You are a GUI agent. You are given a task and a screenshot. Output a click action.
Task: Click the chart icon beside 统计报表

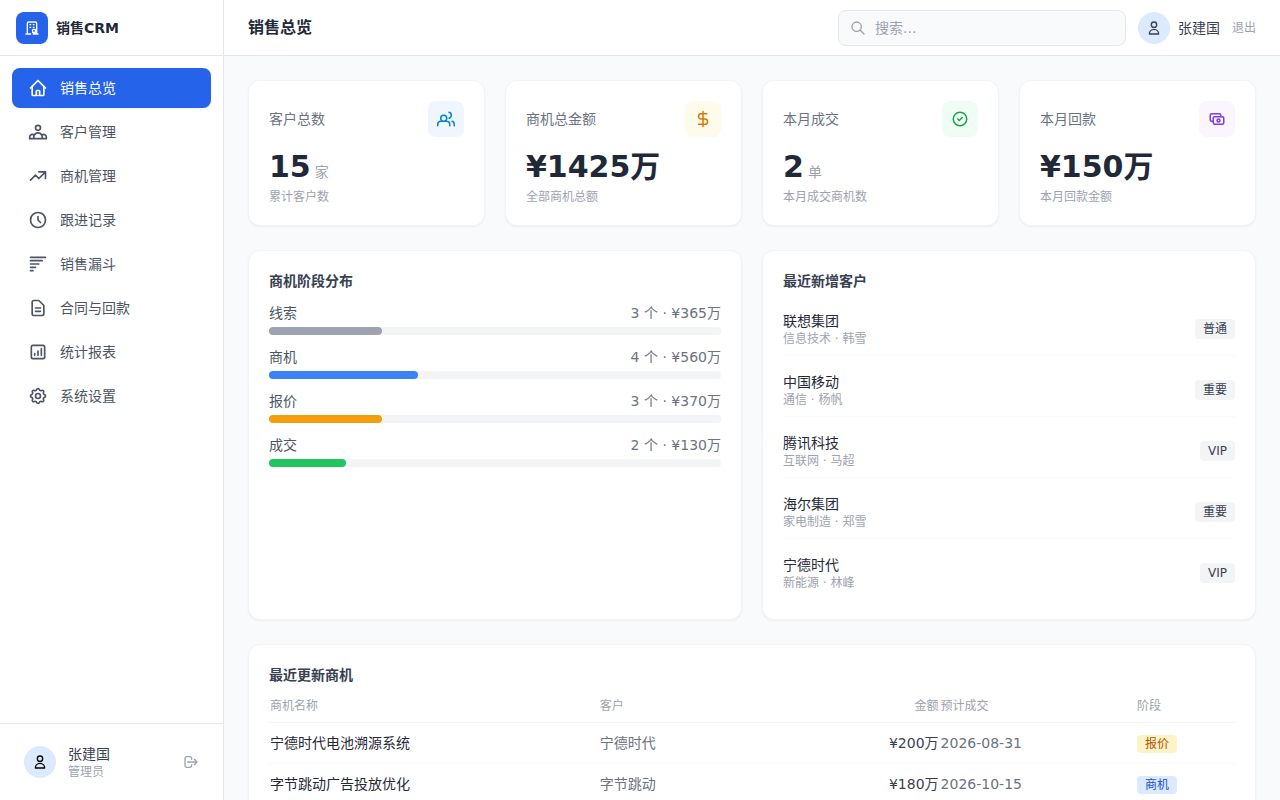tap(38, 352)
